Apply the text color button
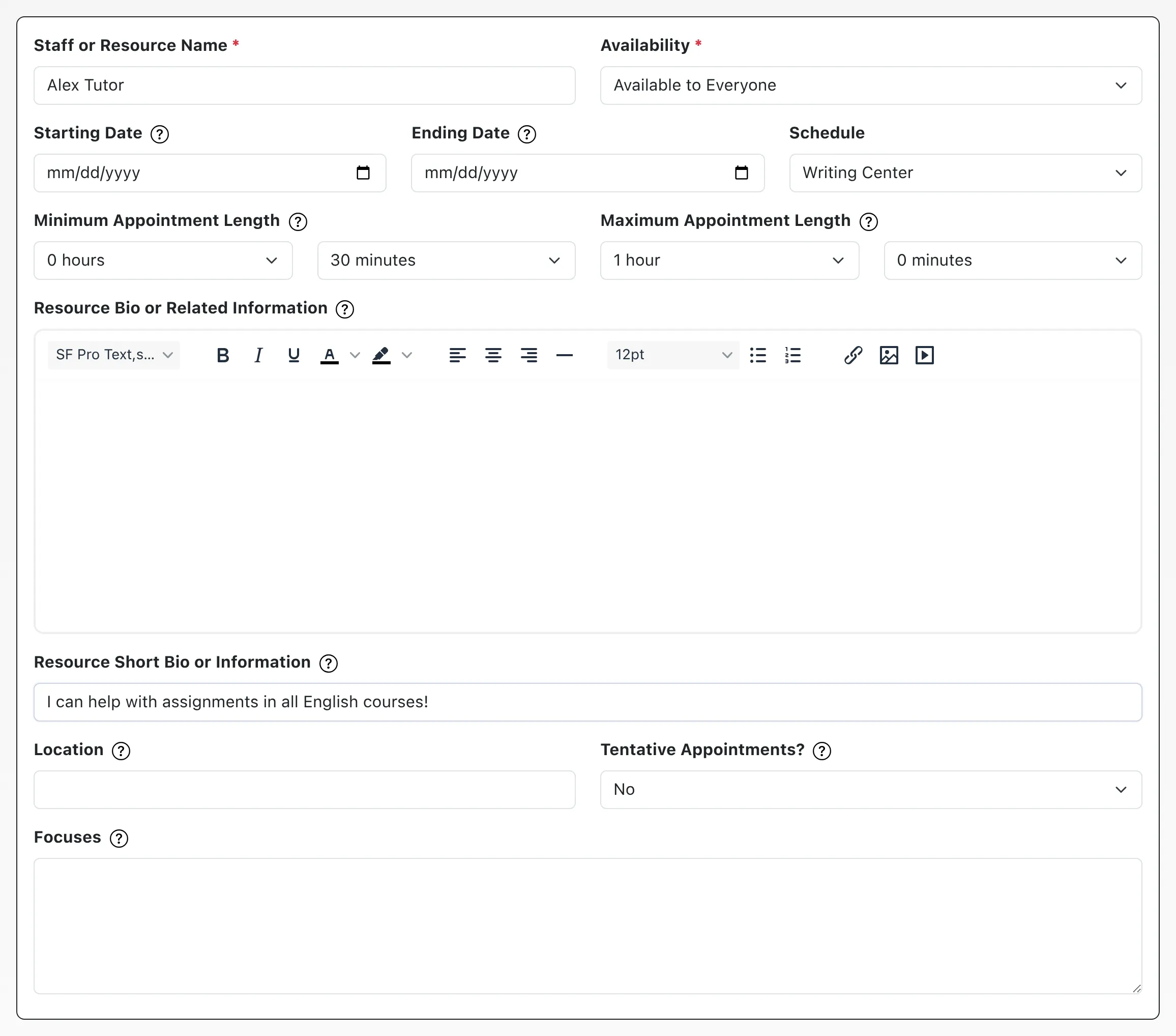The width and height of the screenshot is (1176, 1036). click(329, 355)
